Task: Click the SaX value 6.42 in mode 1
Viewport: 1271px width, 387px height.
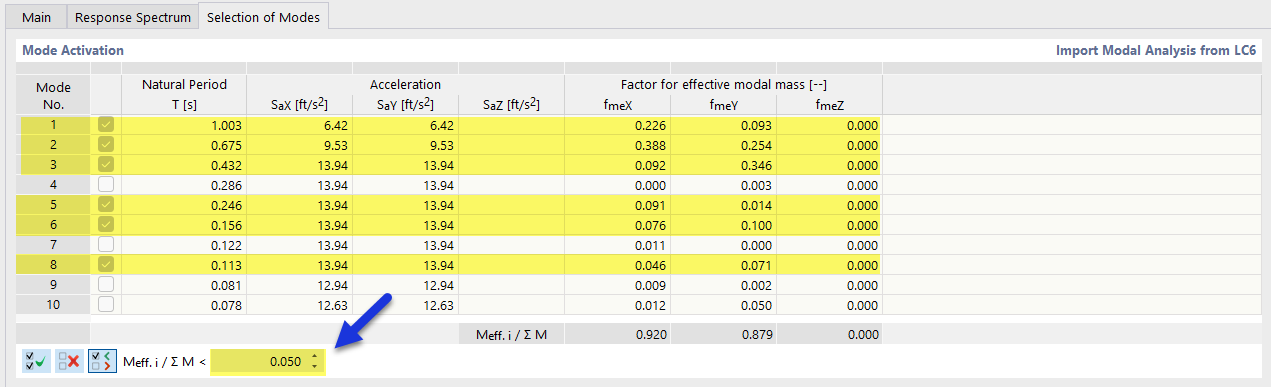Action: [x=300, y=125]
